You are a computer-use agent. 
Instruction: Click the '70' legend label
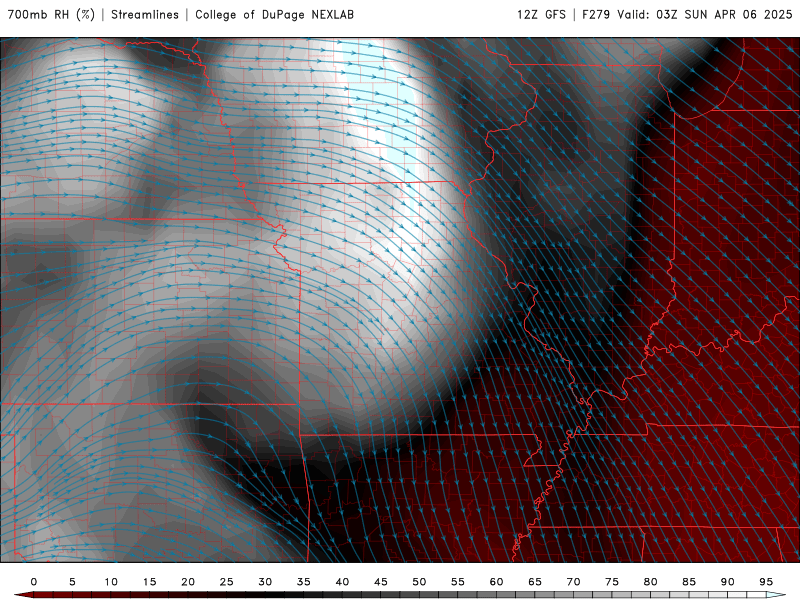(x=573, y=582)
